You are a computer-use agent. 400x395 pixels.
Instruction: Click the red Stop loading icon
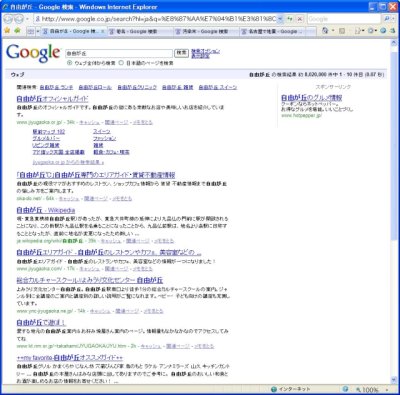click(300, 19)
